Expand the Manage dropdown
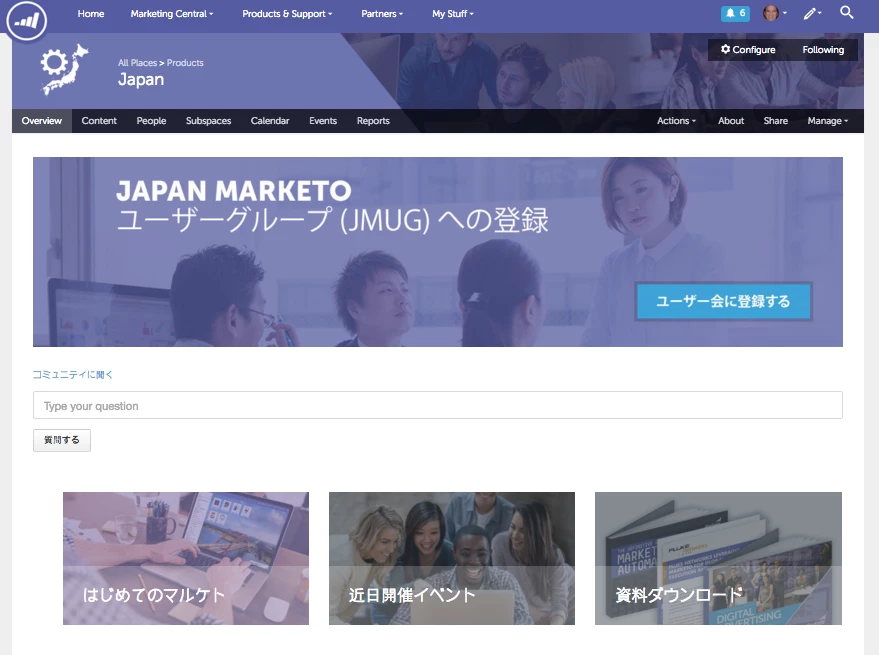This screenshot has width=879, height=655. (x=827, y=121)
